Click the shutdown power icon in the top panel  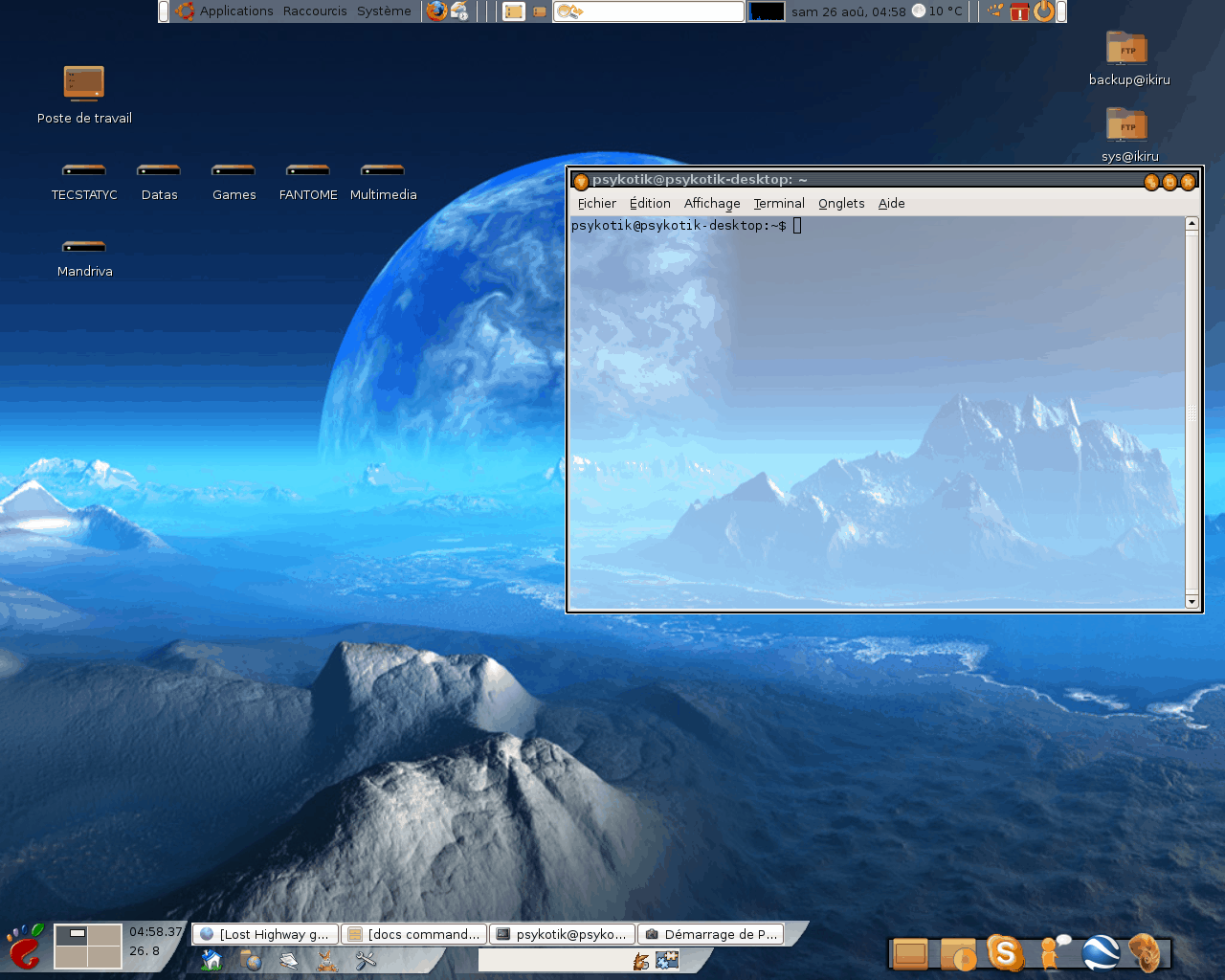1042,11
